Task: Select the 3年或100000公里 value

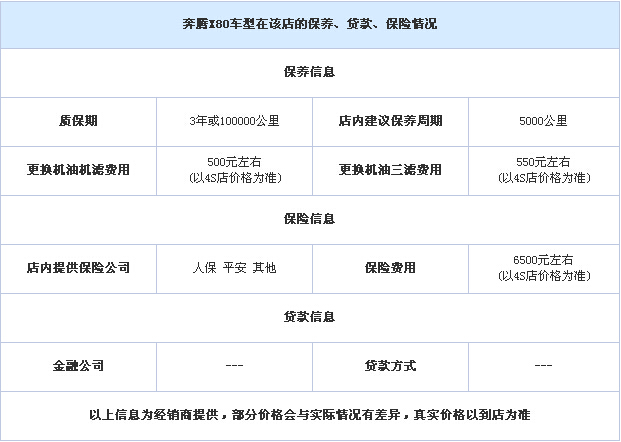Action: pyautogui.click(x=234, y=121)
